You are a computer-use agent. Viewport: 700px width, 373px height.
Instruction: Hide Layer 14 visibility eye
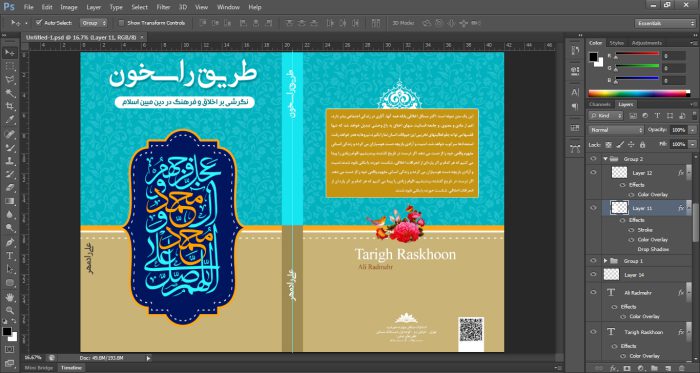[593, 274]
